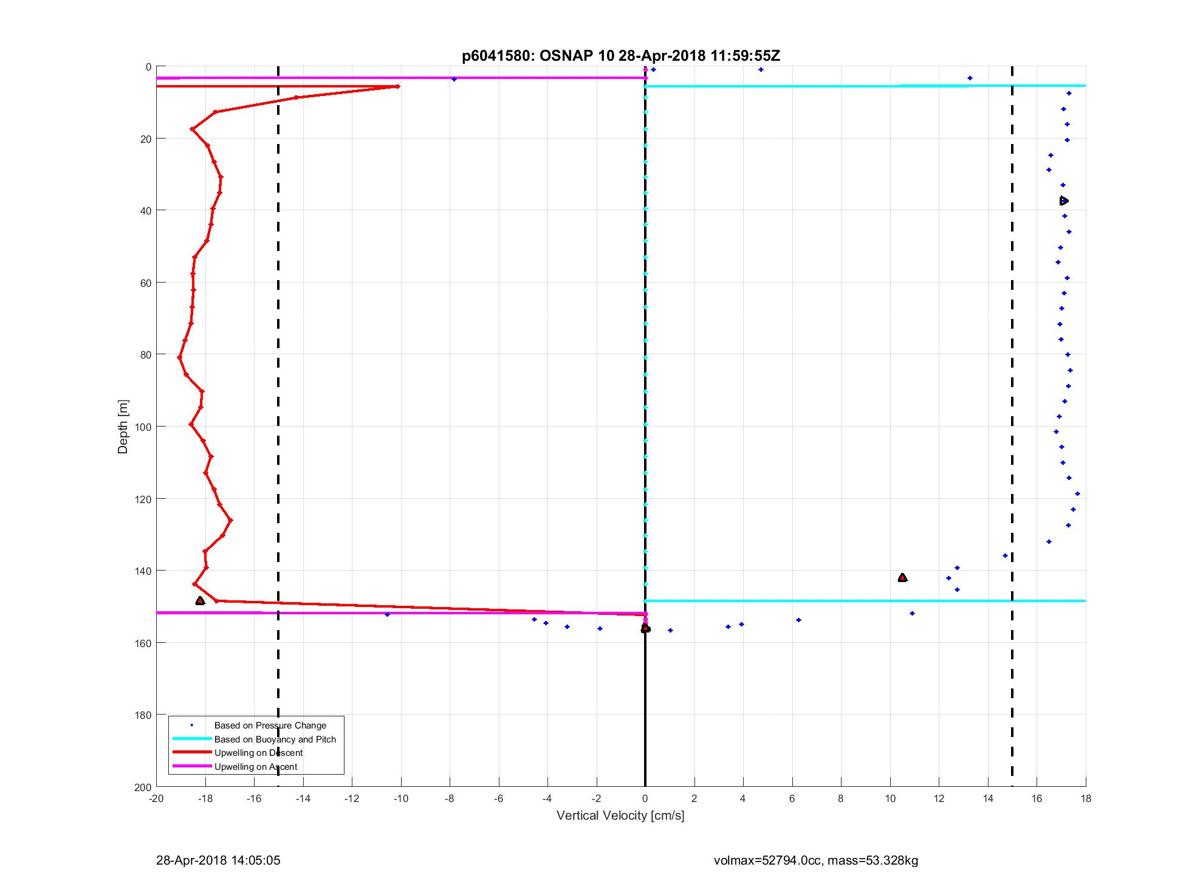Click the magenta line sample in legend
Image resolution: width=1200 pixels, height=885 pixels.
[x=191, y=766]
